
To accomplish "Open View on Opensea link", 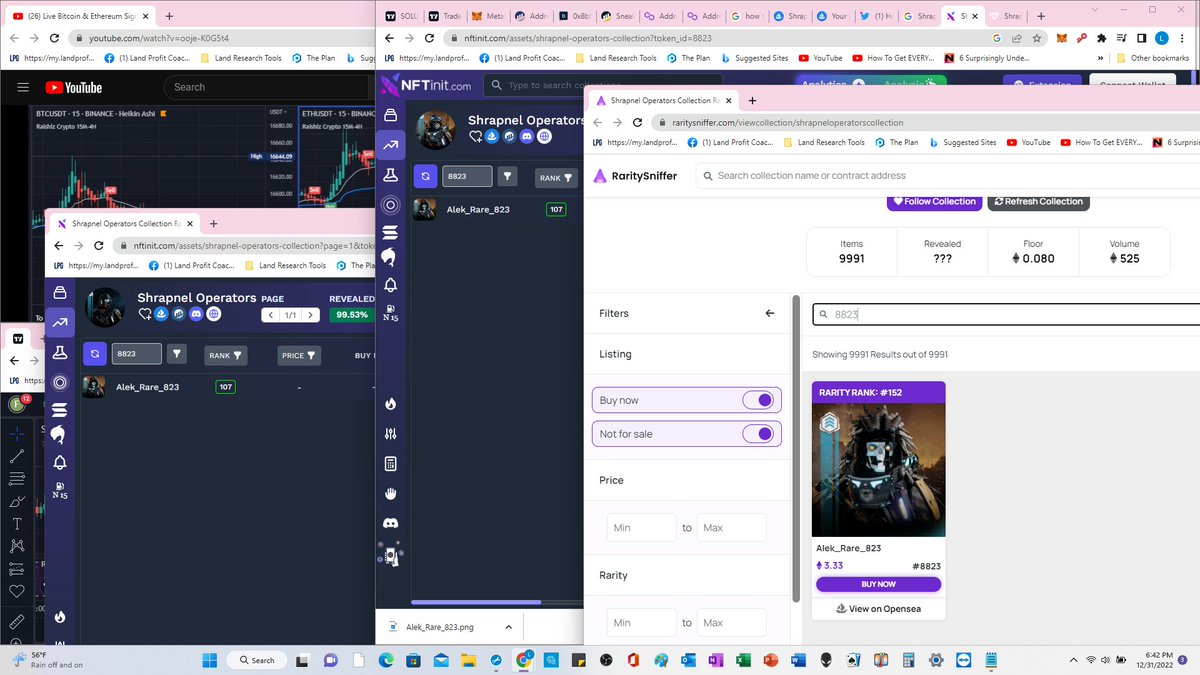I will tap(878, 608).
